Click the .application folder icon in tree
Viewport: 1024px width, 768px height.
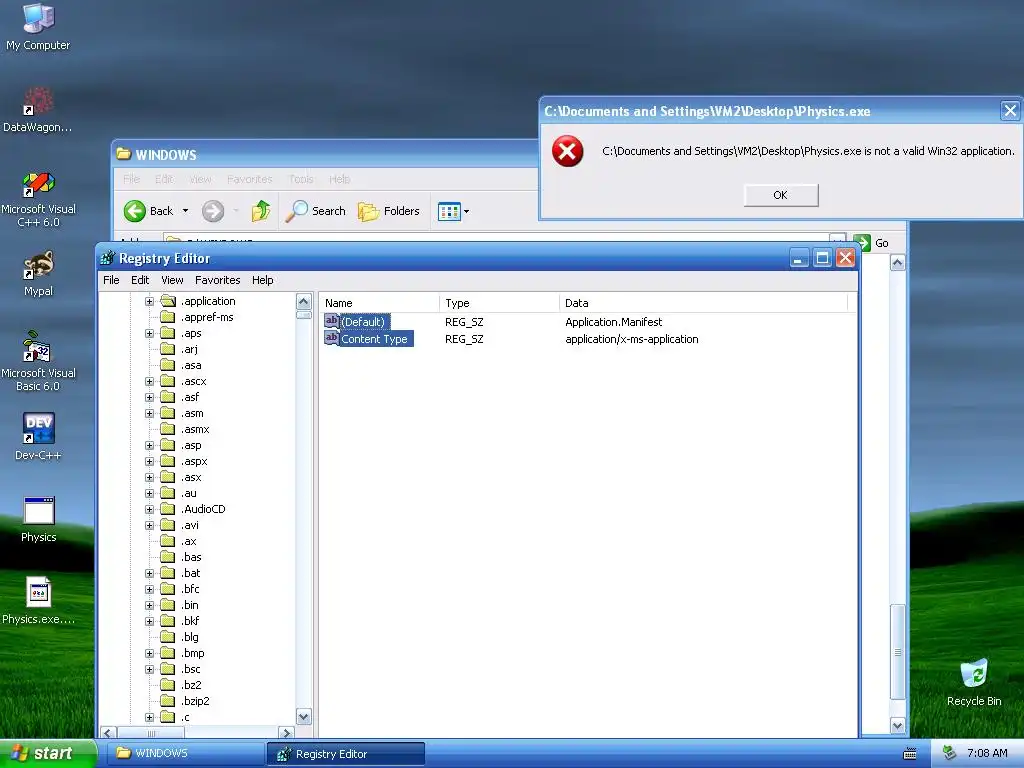coord(168,300)
